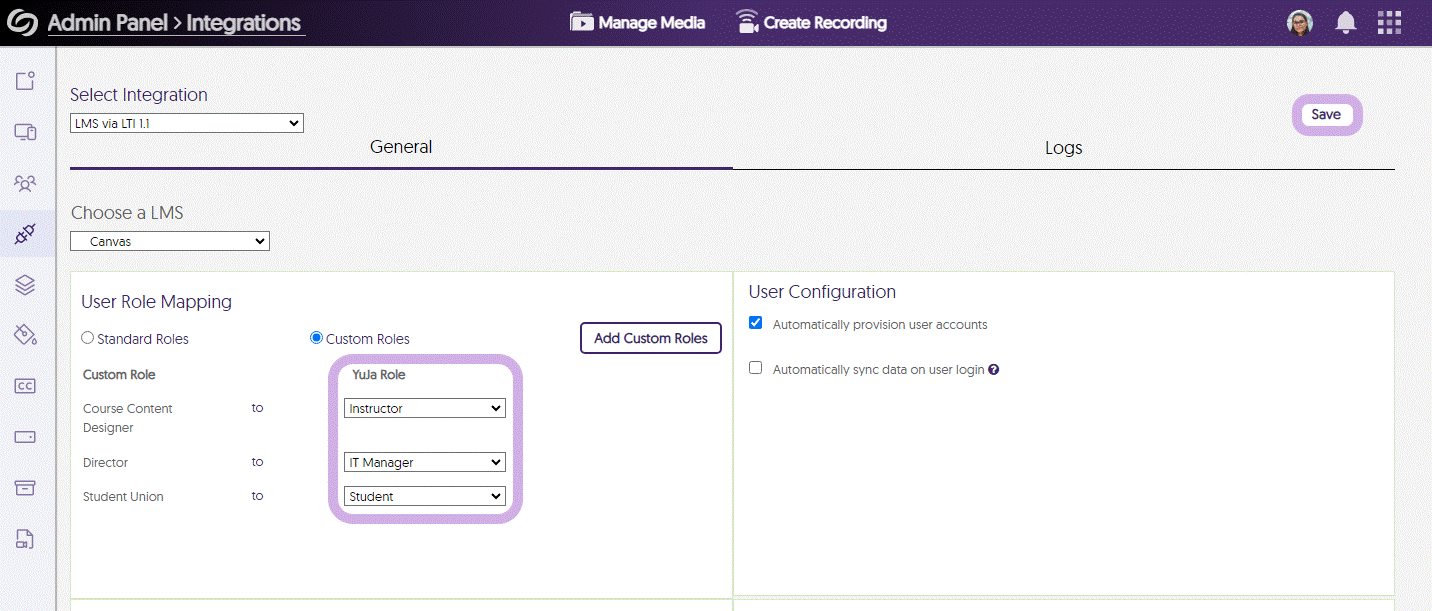The image size is (1432, 611).
Task: Click the Add Custom Roles button
Action: pos(650,338)
